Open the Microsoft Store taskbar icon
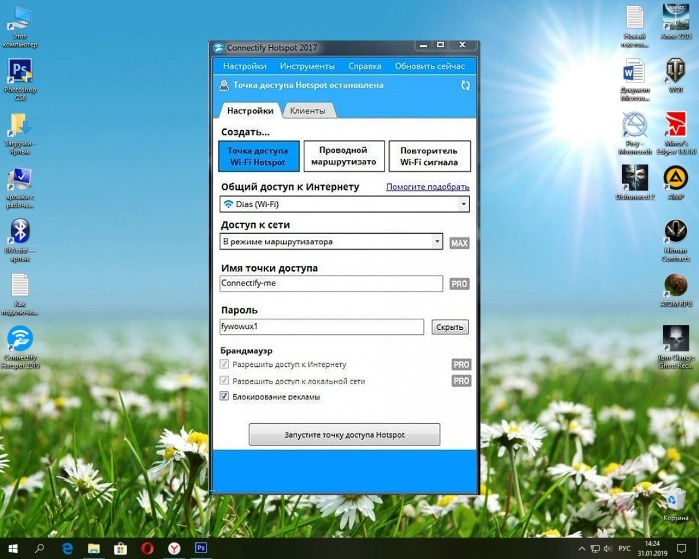Image resolution: width=699 pixels, height=559 pixels. [x=120, y=548]
